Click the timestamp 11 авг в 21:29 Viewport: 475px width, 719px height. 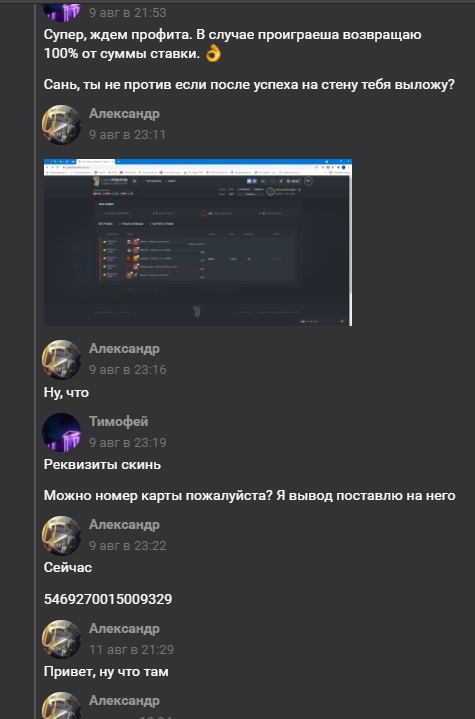coord(131,649)
